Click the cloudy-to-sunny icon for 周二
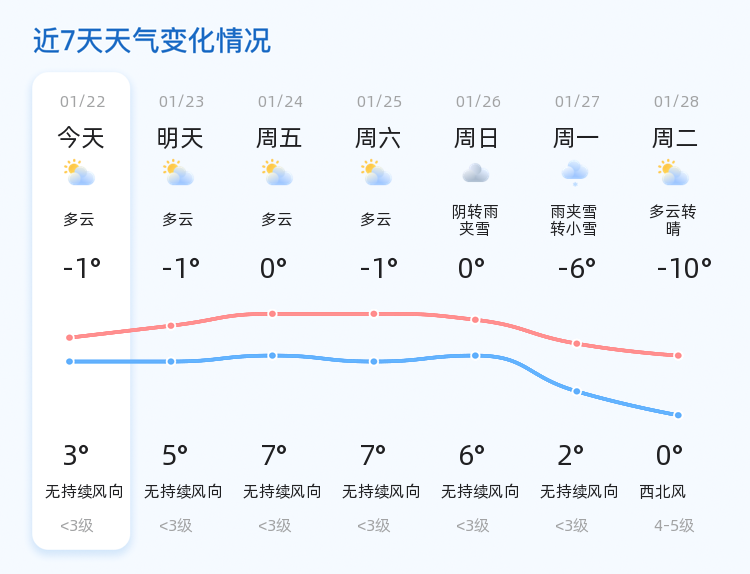 [x=673, y=173]
